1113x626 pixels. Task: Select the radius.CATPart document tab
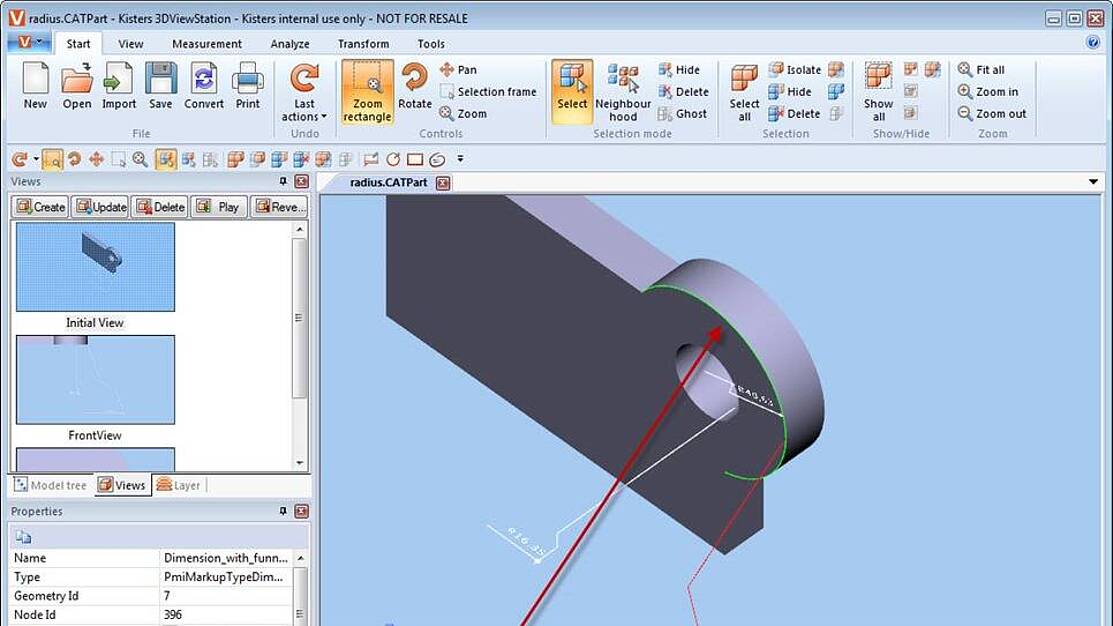tap(388, 182)
